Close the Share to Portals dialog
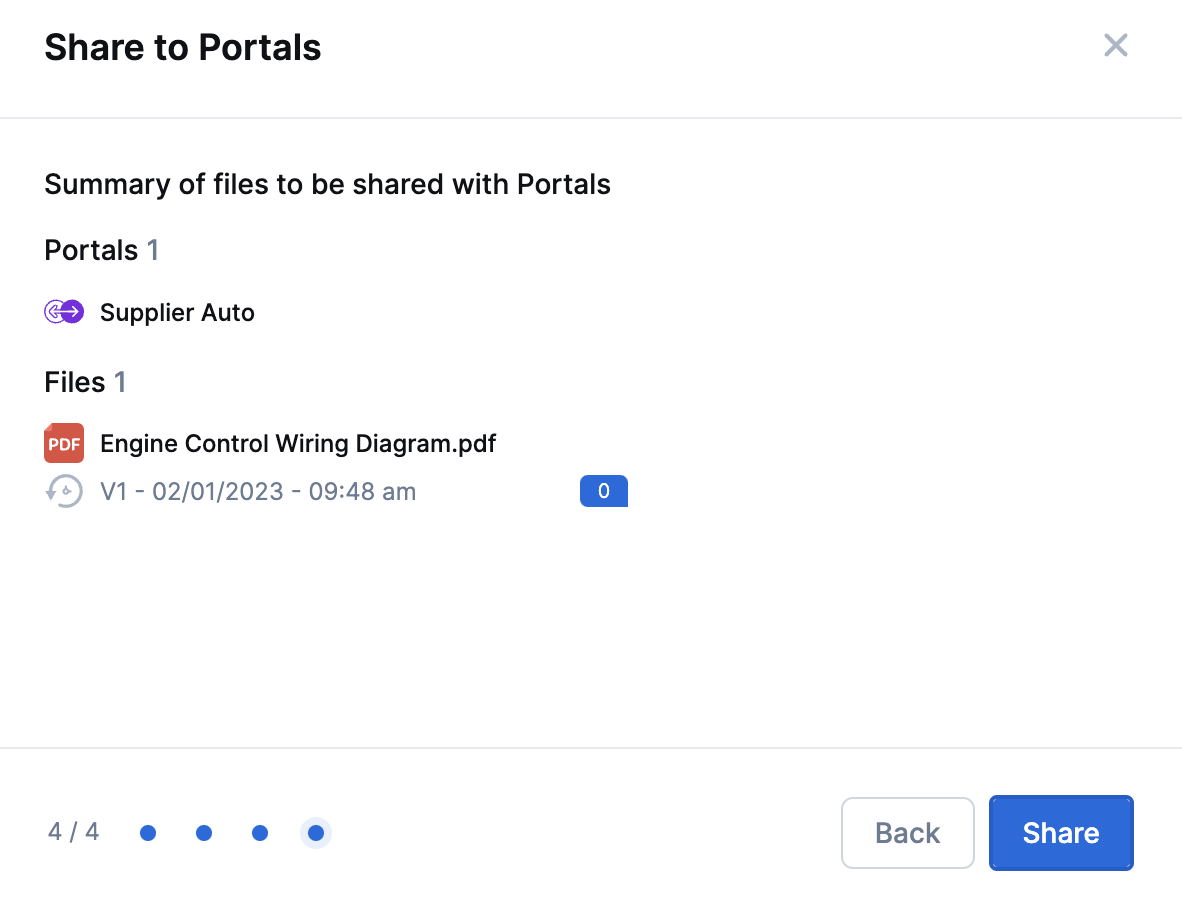This screenshot has height=902, width=1182. (x=1116, y=45)
